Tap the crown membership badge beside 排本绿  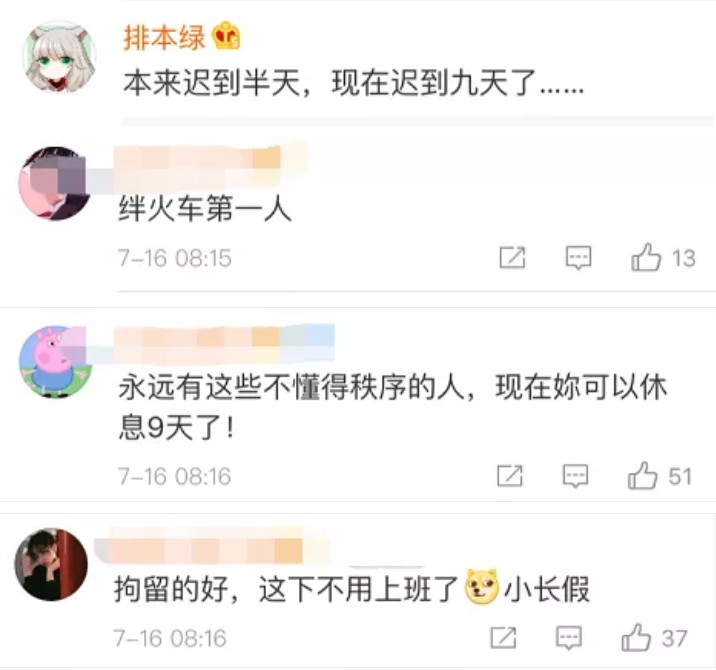click(226, 36)
